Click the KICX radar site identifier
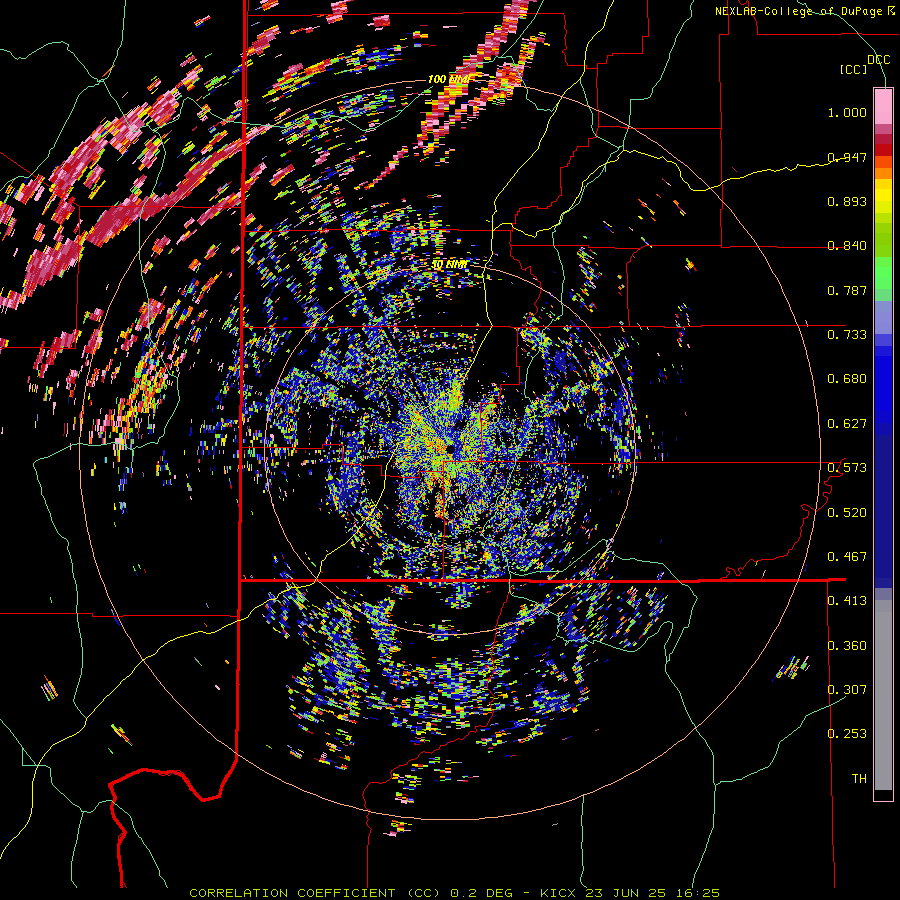This screenshot has width=900, height=900. [x=557, y=893]
